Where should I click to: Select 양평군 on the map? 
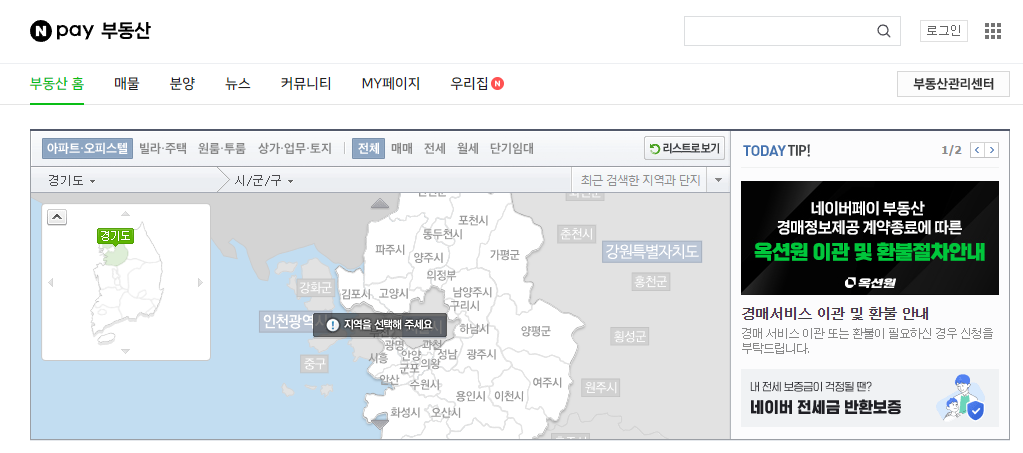(536, 331)
